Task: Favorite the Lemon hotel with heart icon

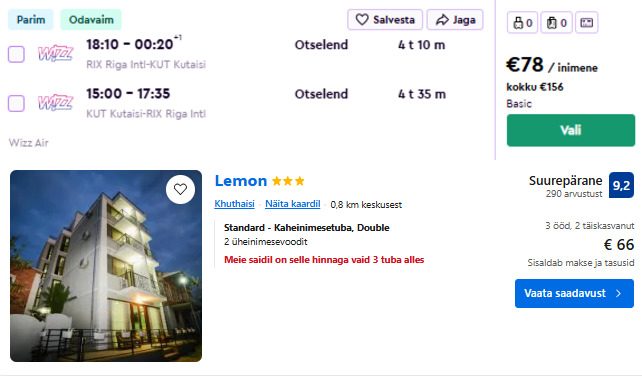Action: 180,189
